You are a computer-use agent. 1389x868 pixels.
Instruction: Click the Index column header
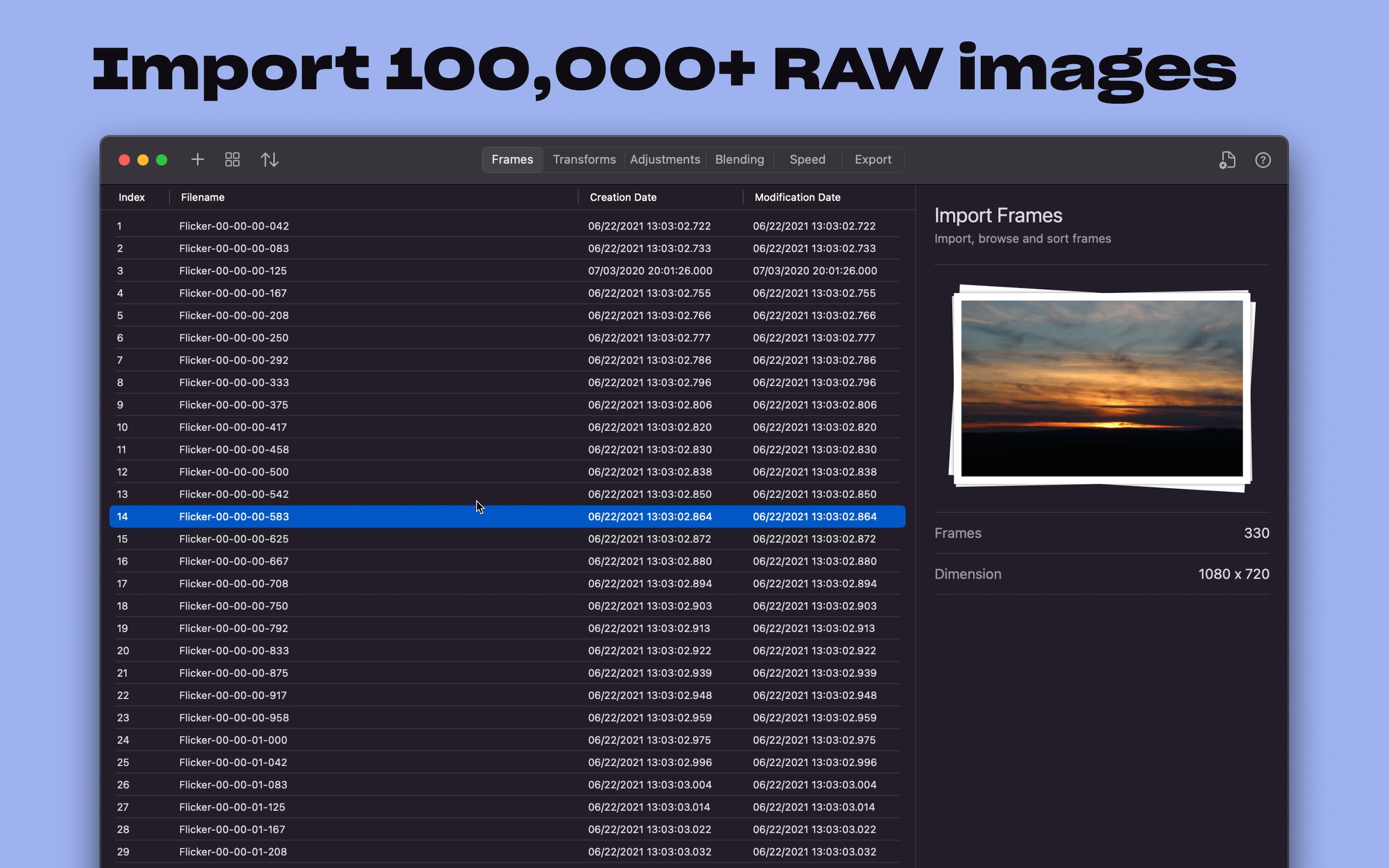(x=132, y=198)
